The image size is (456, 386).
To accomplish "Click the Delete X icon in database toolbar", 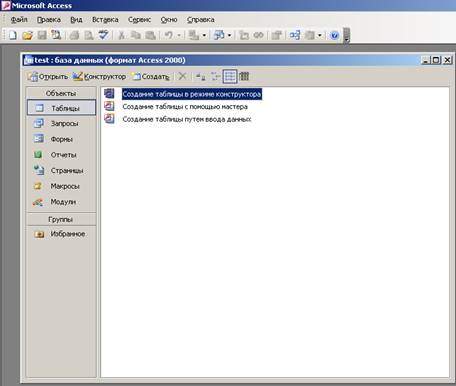I will point(182,77).
